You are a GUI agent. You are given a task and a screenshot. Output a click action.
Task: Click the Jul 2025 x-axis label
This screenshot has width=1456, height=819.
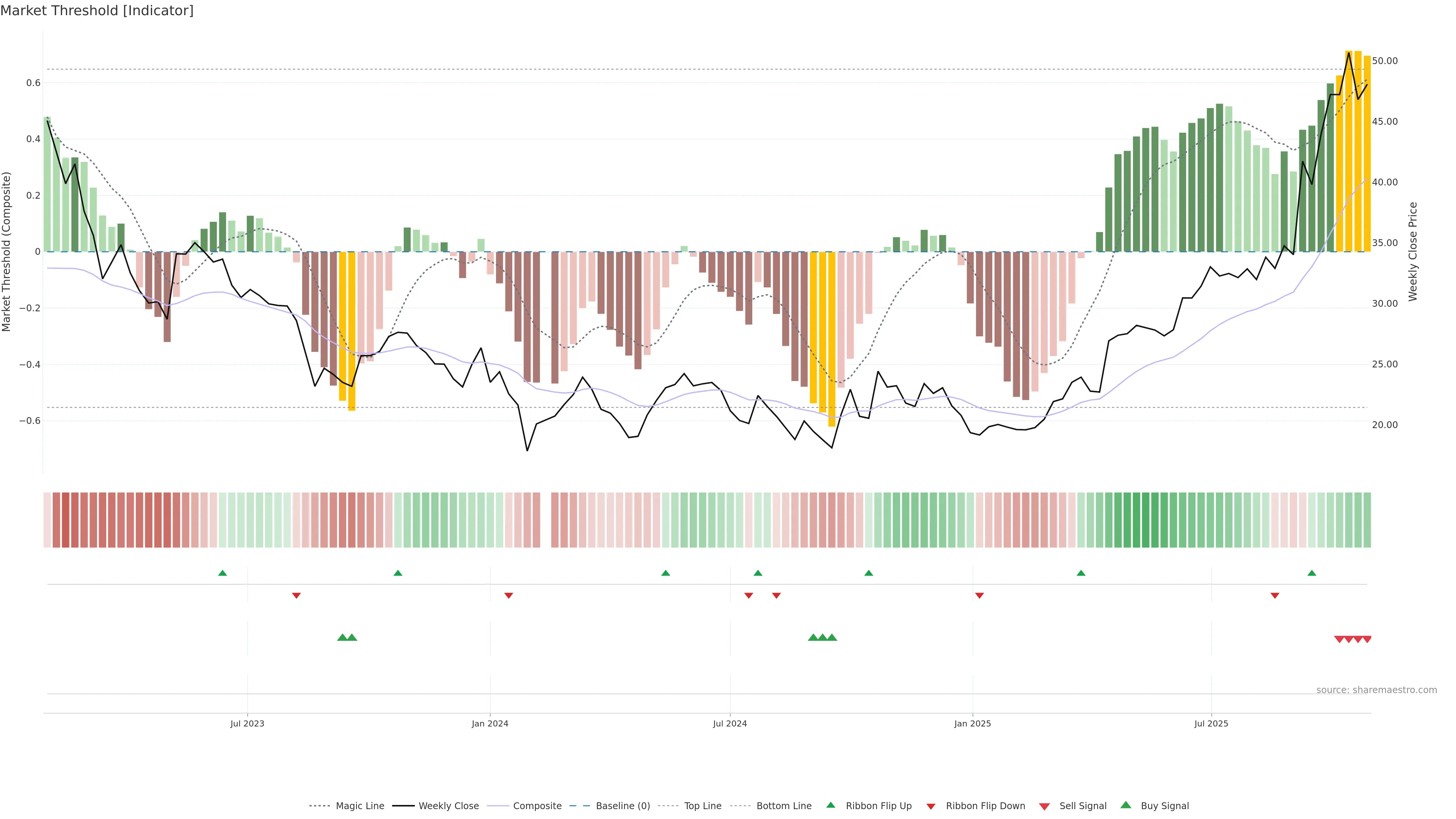point(1211,723)
